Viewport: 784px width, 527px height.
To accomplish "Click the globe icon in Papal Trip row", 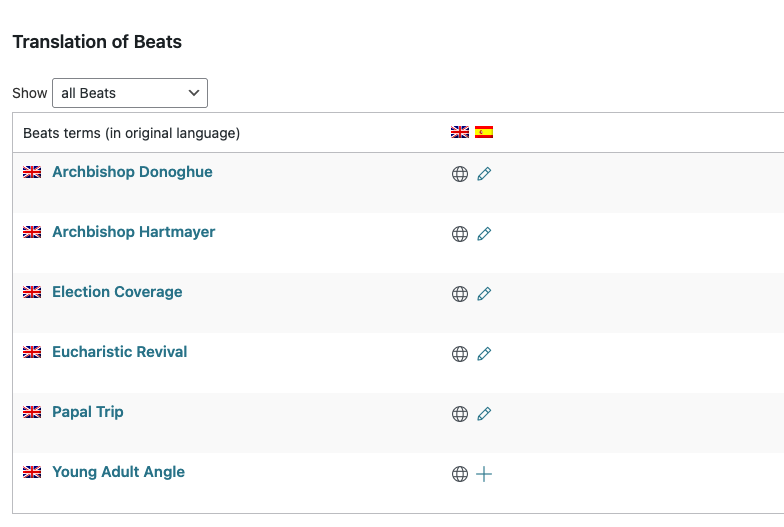I will pos(460,414).
